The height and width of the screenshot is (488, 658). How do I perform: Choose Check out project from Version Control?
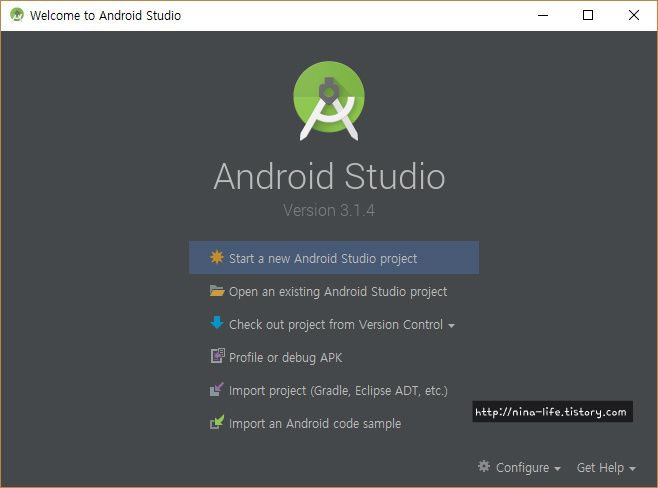(332, 324)
